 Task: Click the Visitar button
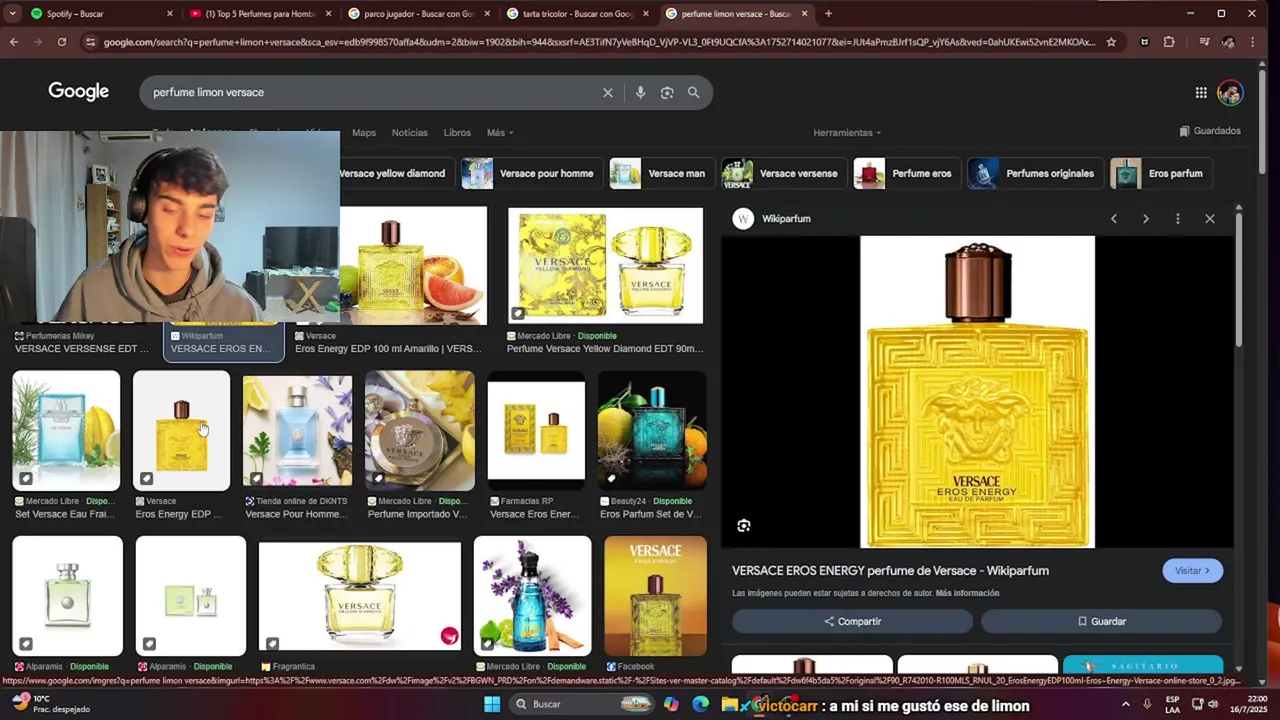[x=1192, y=571]
